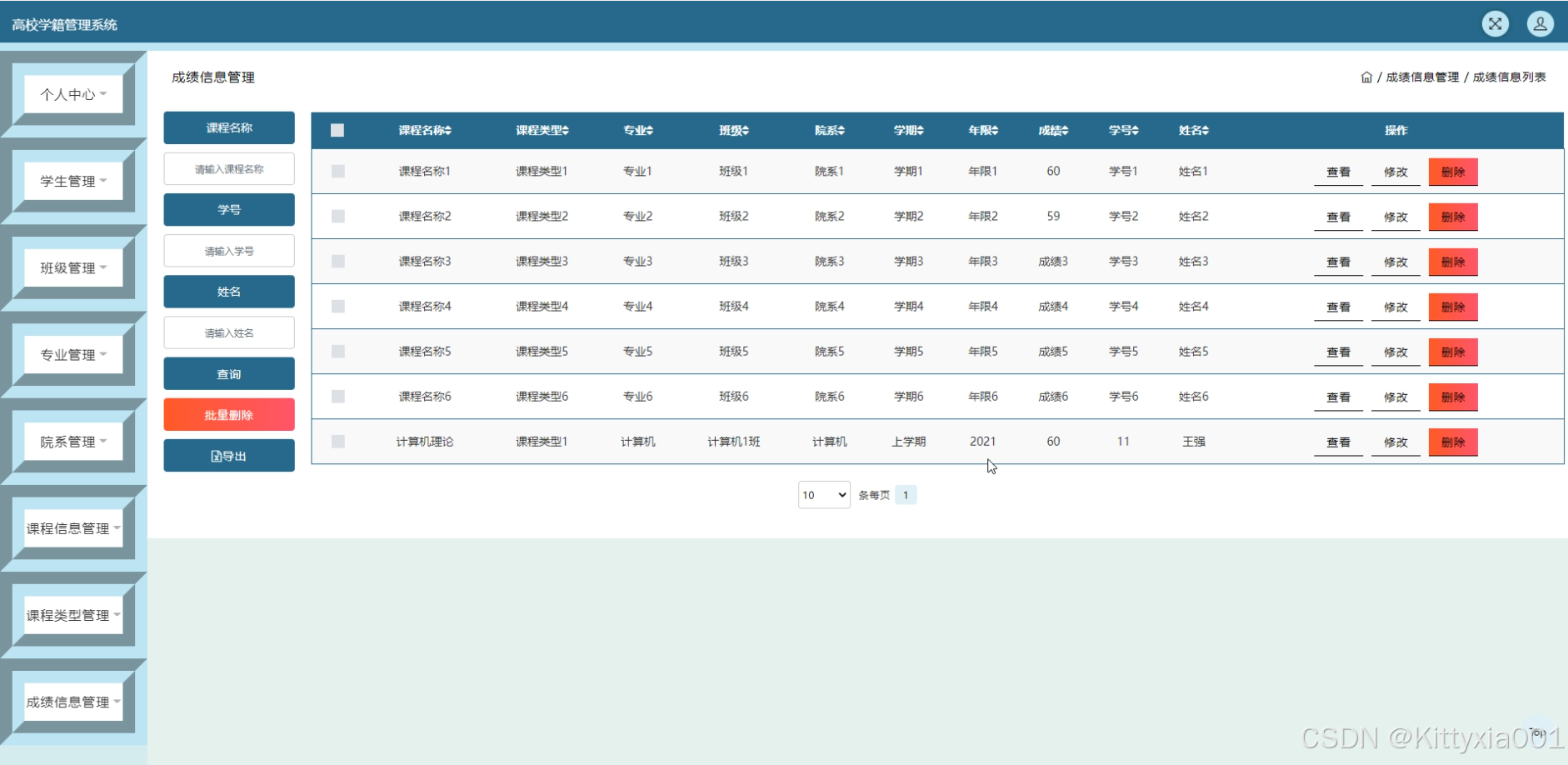Open the 课程类型管理 sidebar menu
Viewport: 1568px width, 765px height.
coord(73,615)
